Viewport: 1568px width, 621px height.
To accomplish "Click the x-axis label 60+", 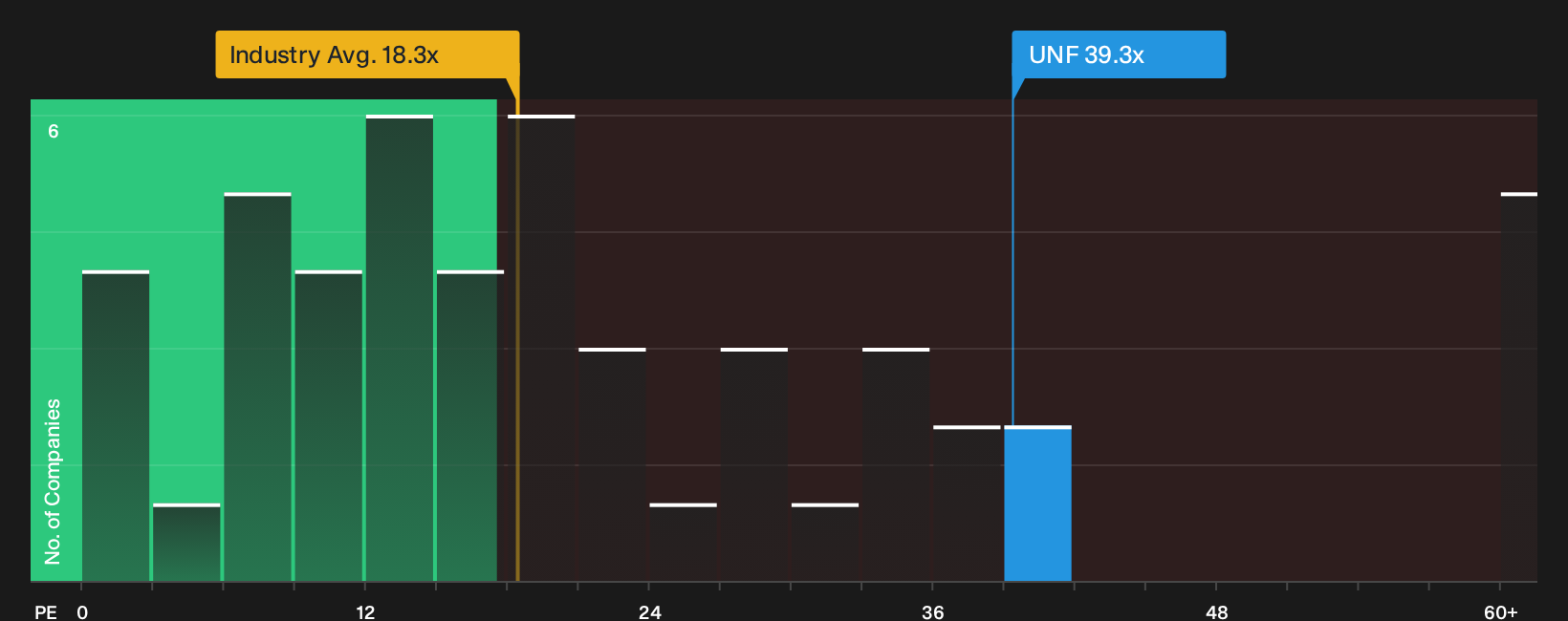I will [x=1501, y=612].
